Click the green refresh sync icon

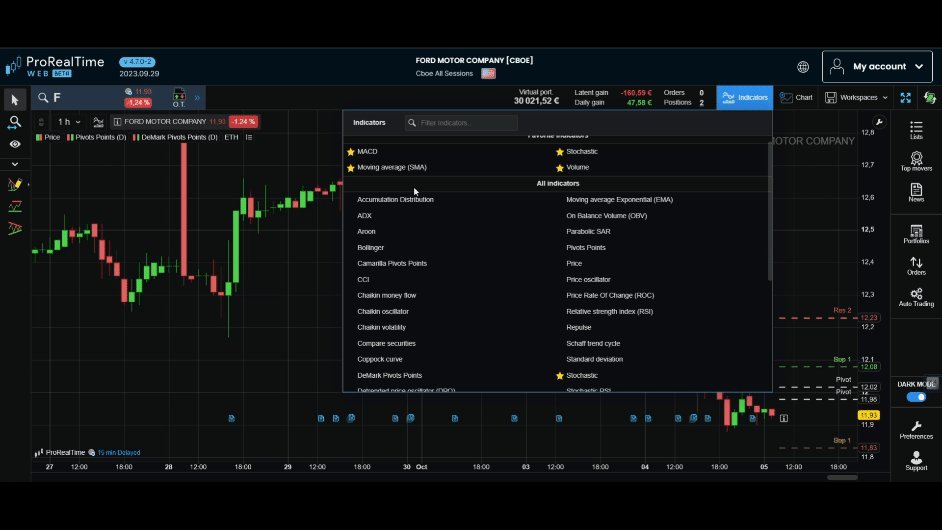click(x=930, y=97)
